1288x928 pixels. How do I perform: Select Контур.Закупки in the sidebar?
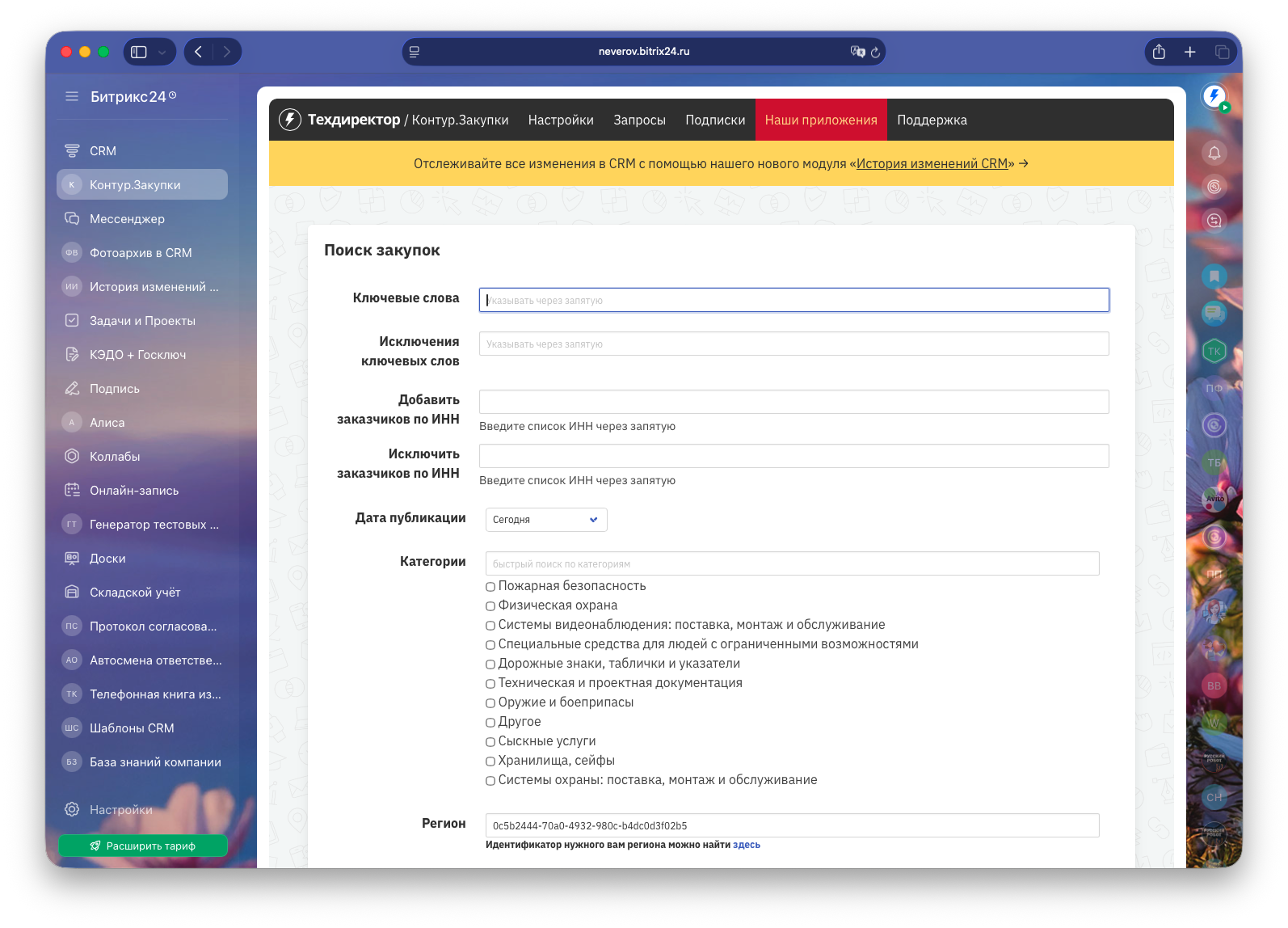tap(142, 185)
